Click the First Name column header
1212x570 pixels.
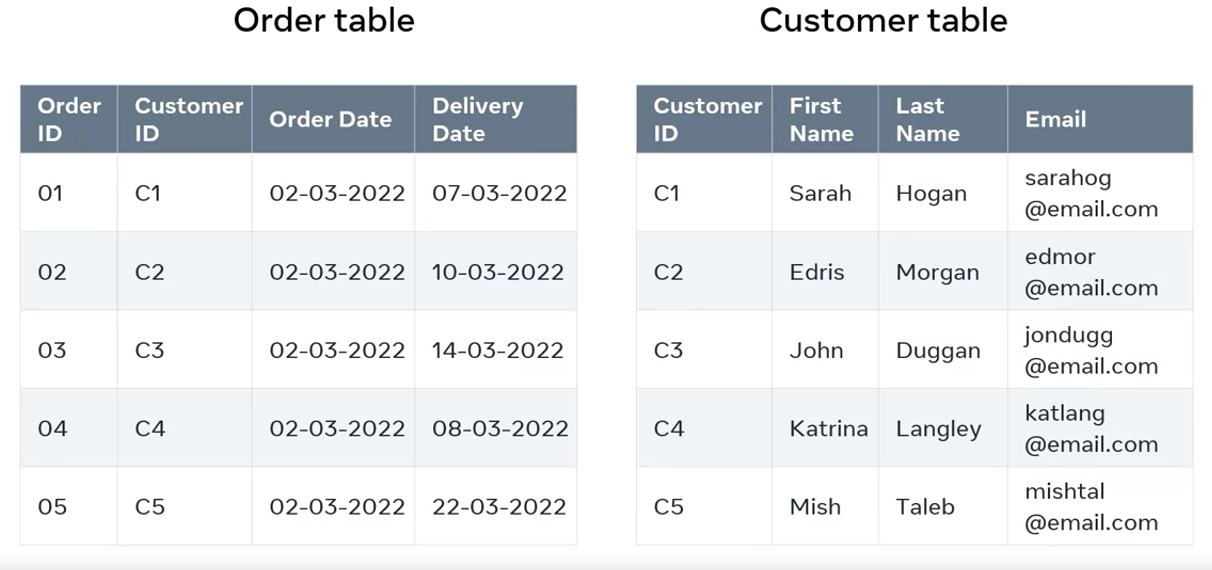tap(815, 119)
